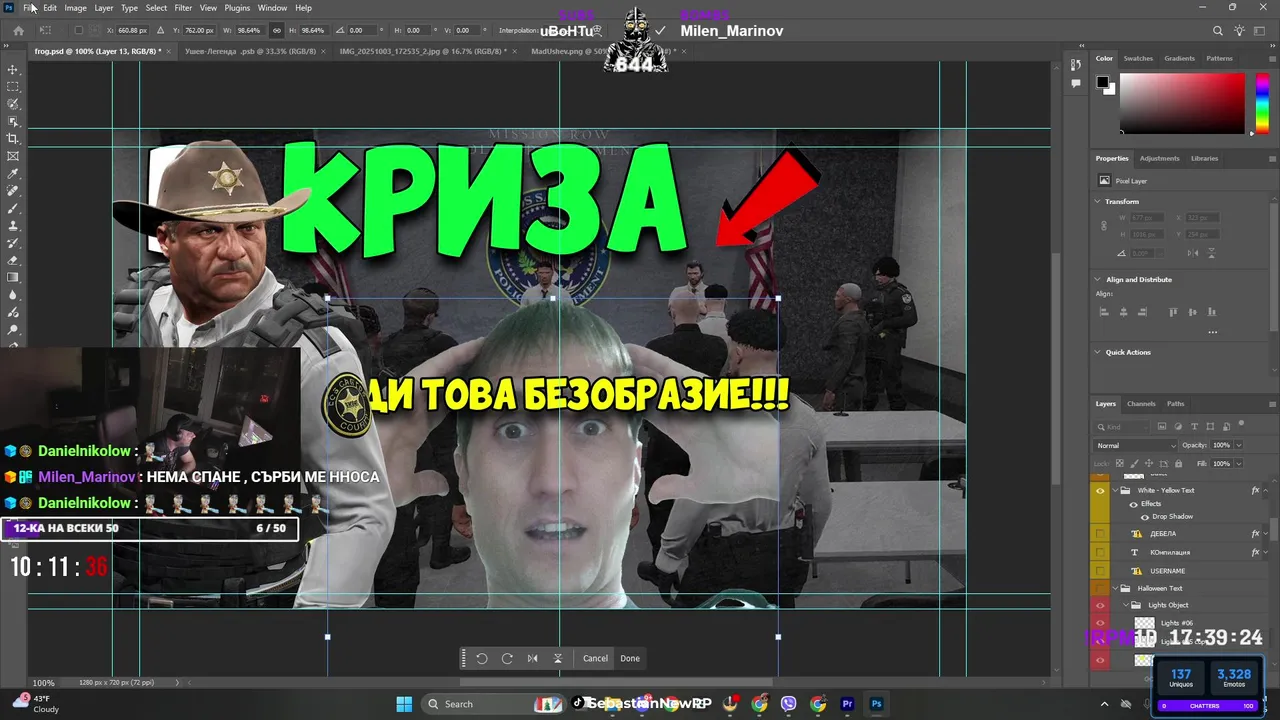The width and height of the screenshot is (1280, 720).
Task: Collapse the Halloween Text group
Action: point(1115,588)
